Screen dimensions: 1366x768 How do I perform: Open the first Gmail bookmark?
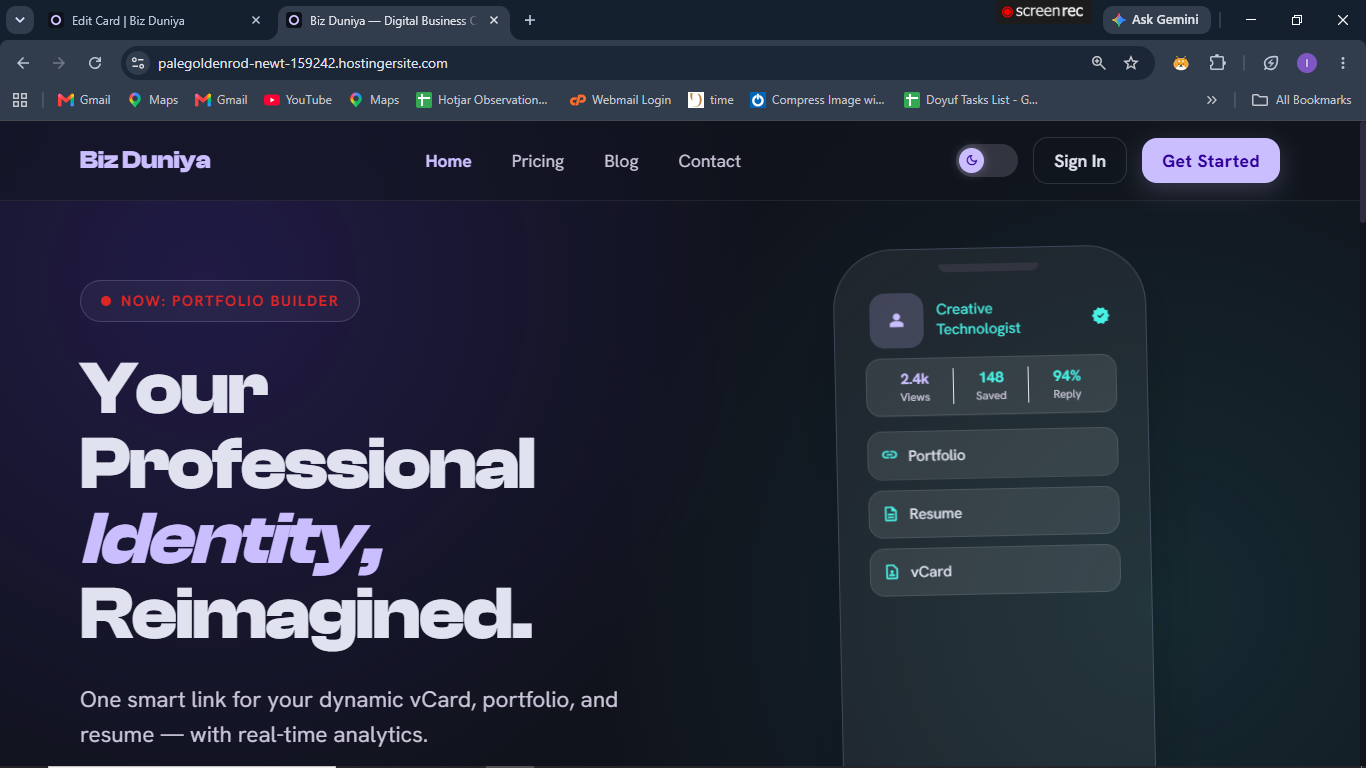pyautogui.click(x=84, y=100)
